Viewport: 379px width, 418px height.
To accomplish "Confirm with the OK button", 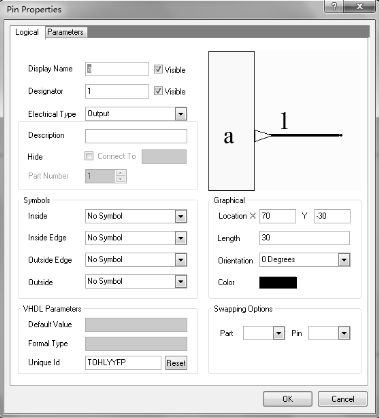I will 288,399.
